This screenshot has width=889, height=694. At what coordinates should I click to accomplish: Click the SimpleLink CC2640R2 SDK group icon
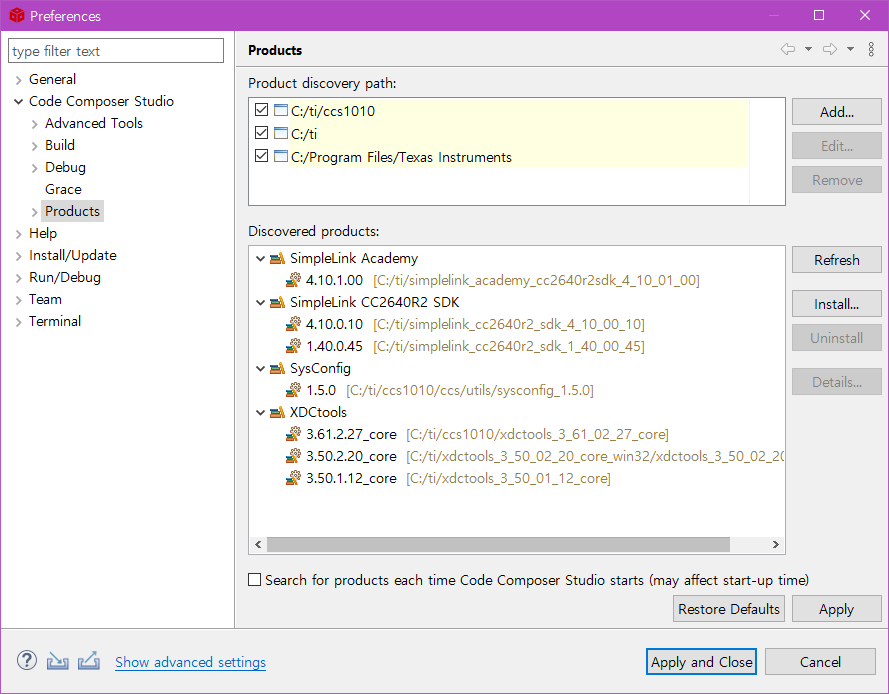click(277, 303)
